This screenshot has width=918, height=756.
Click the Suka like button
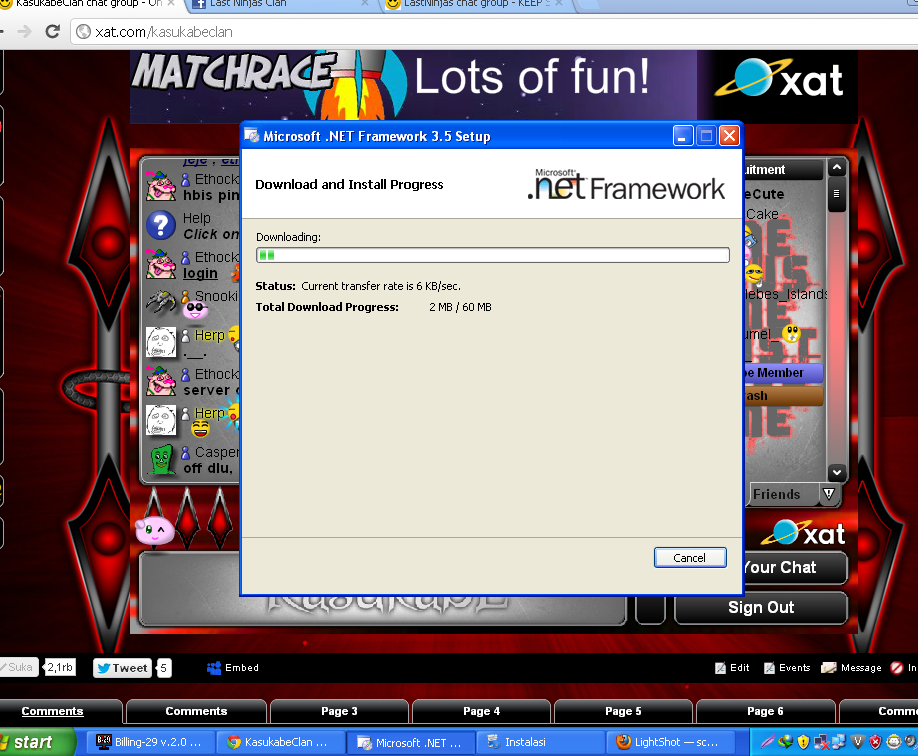[x=19, y=667]
